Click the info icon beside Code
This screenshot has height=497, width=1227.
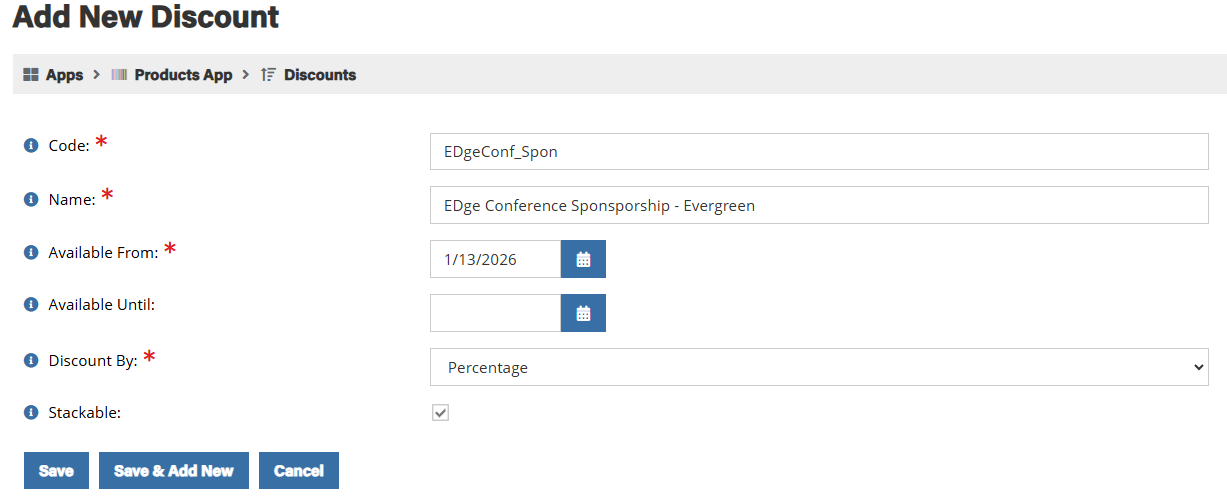(x=30, y=146)
